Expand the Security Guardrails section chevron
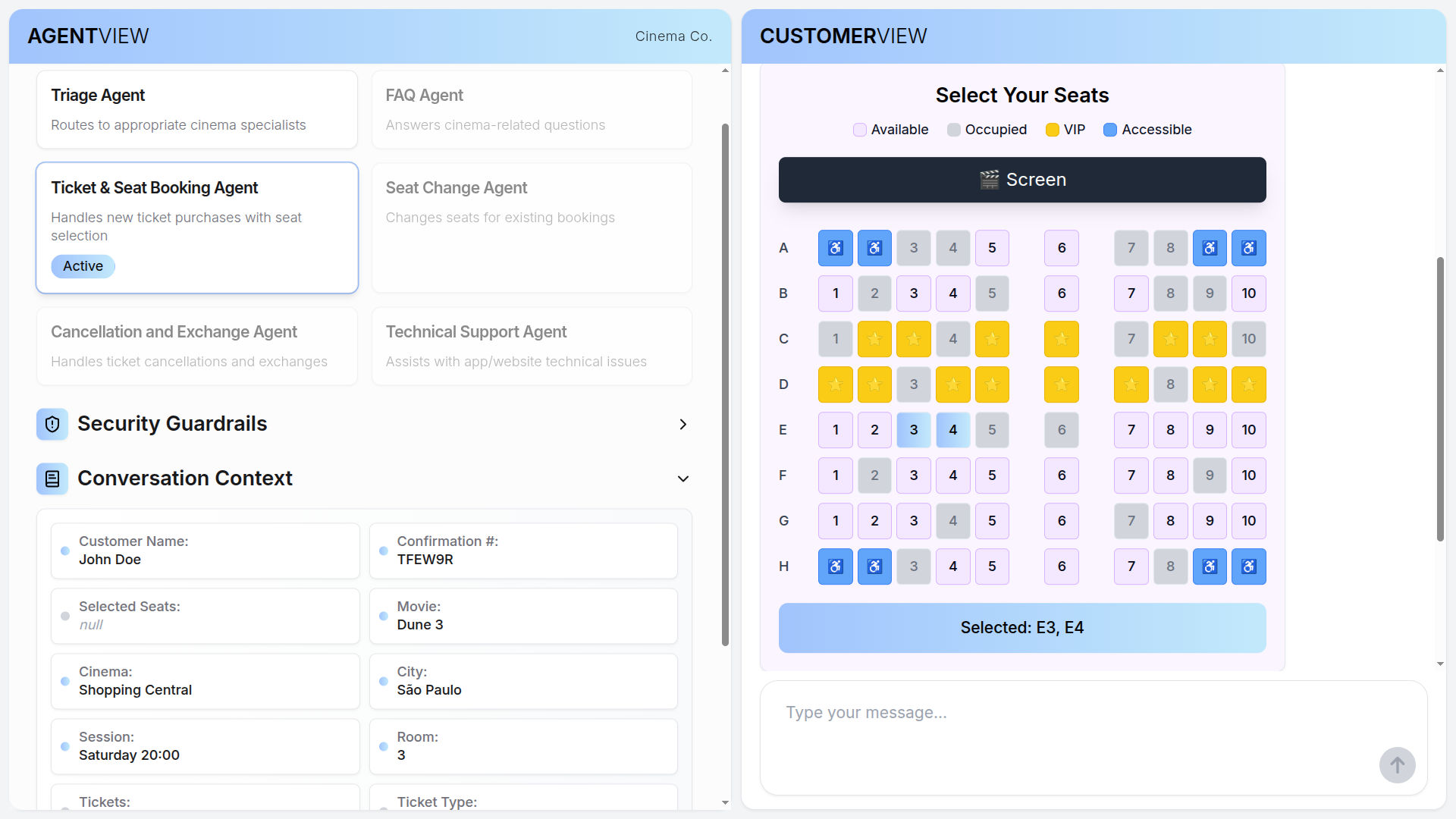Image resolution: width=1456 pixels, height=819 pixels. coord(682,424)
